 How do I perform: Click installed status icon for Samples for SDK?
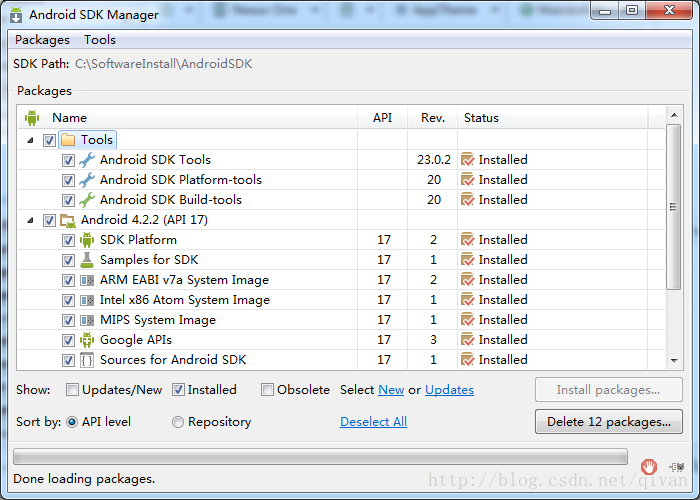pos(467,260)
